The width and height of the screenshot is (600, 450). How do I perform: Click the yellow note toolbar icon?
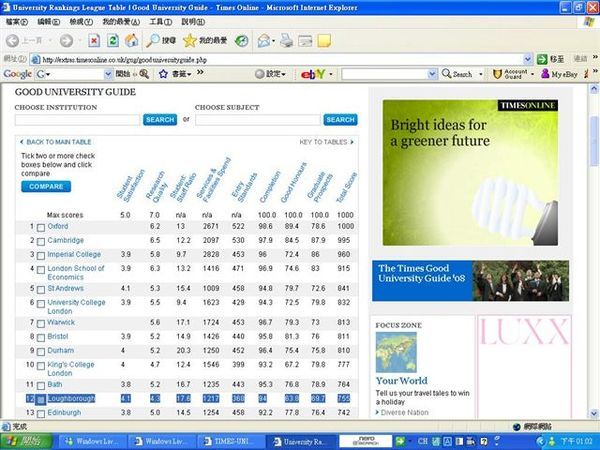(324, 41)
